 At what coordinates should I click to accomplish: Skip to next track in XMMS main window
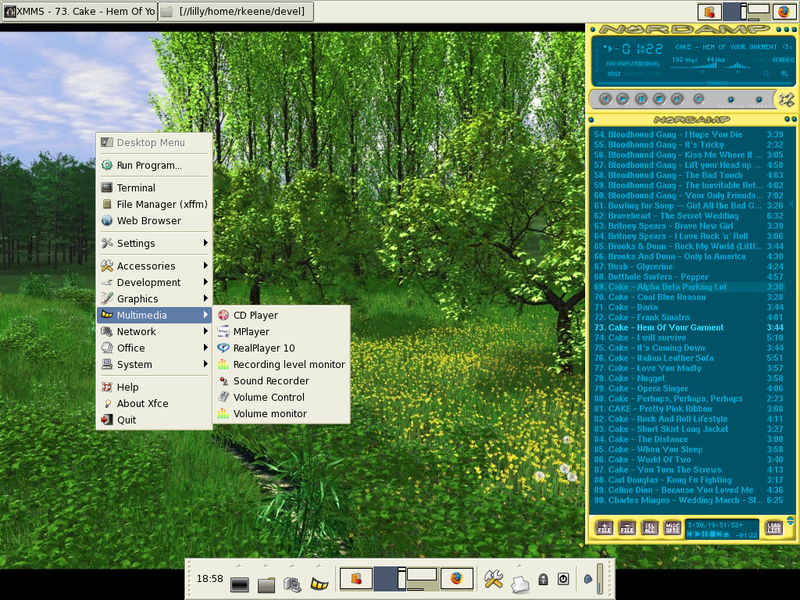(677, 99)
